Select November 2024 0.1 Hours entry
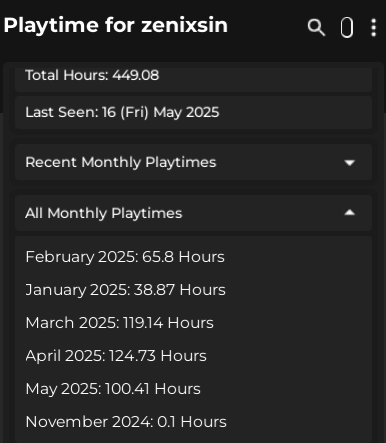 (126, 422)
